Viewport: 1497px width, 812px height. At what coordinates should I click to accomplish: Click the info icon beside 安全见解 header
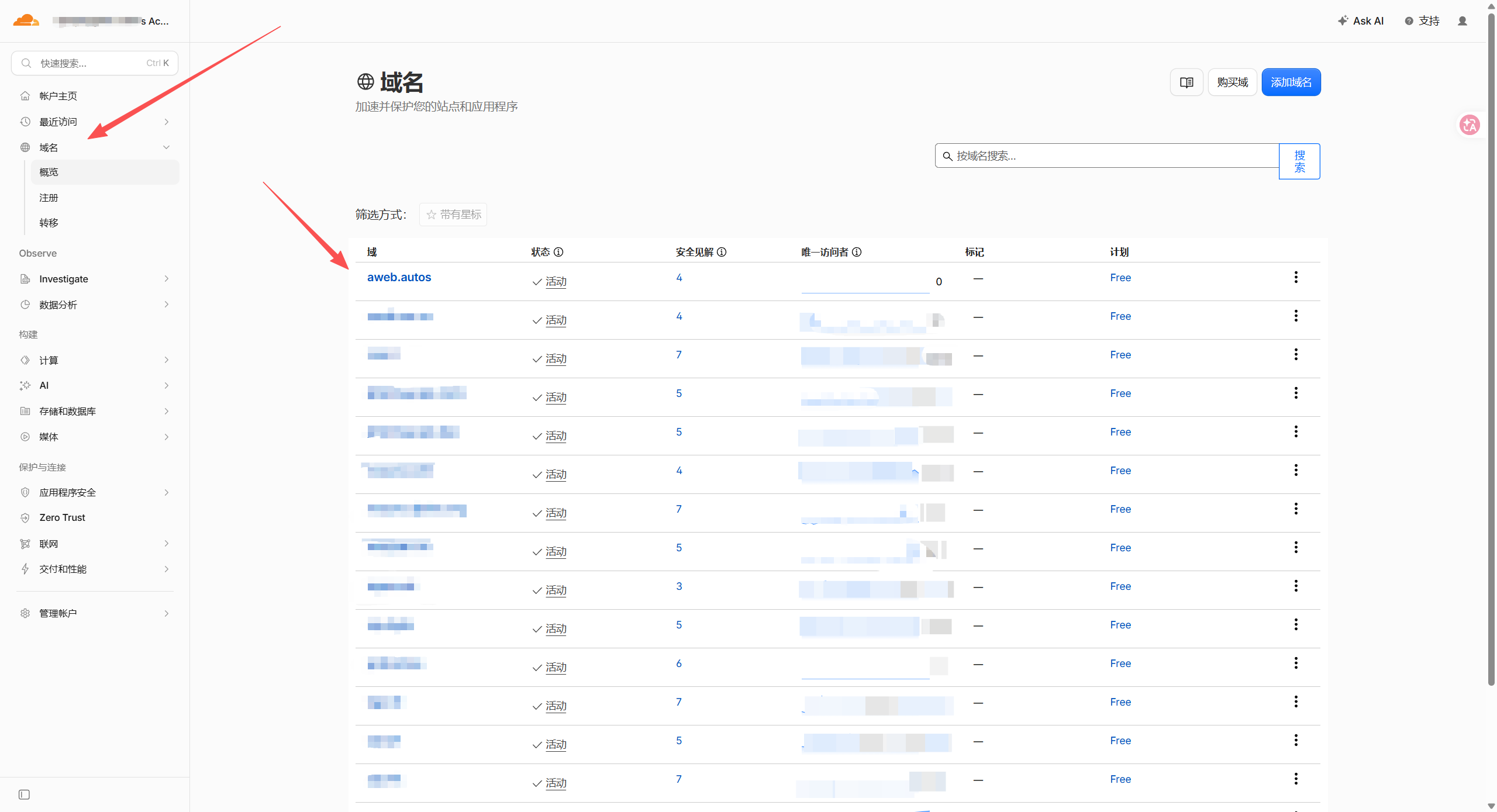coord(722,252)
